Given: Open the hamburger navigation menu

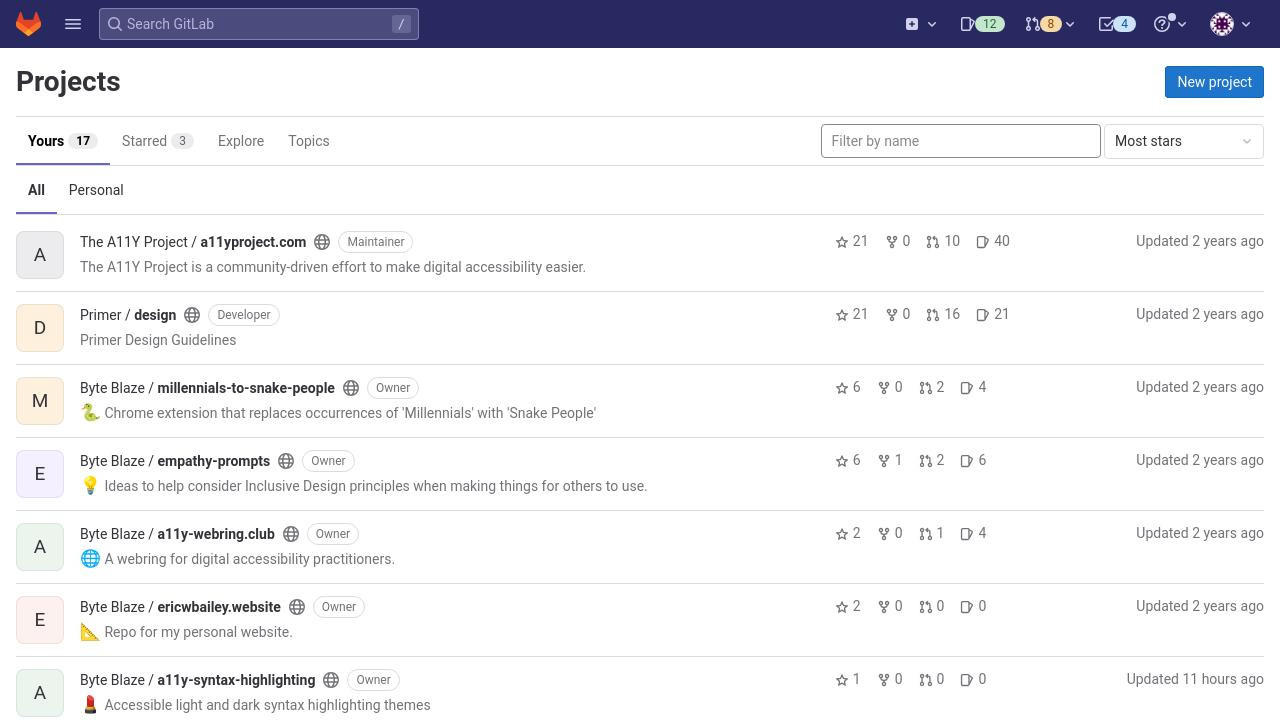Looking at the screenshot, I should 73,24.
